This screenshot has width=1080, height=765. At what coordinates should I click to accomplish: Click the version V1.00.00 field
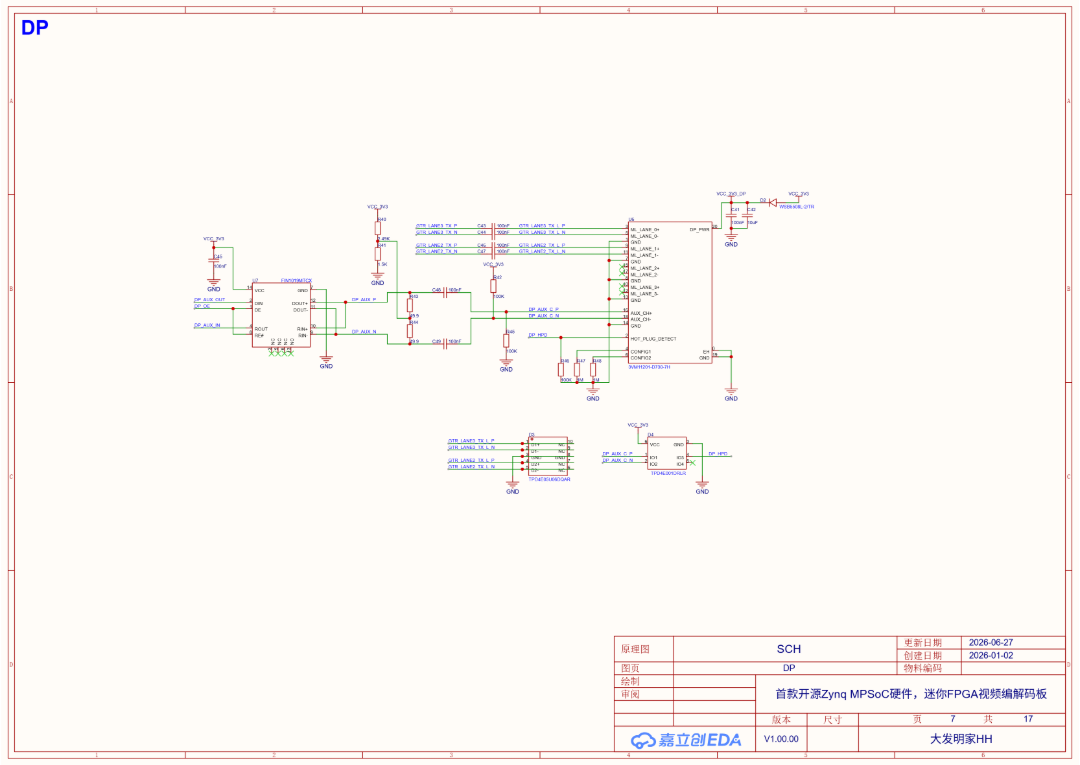(781, 739)
